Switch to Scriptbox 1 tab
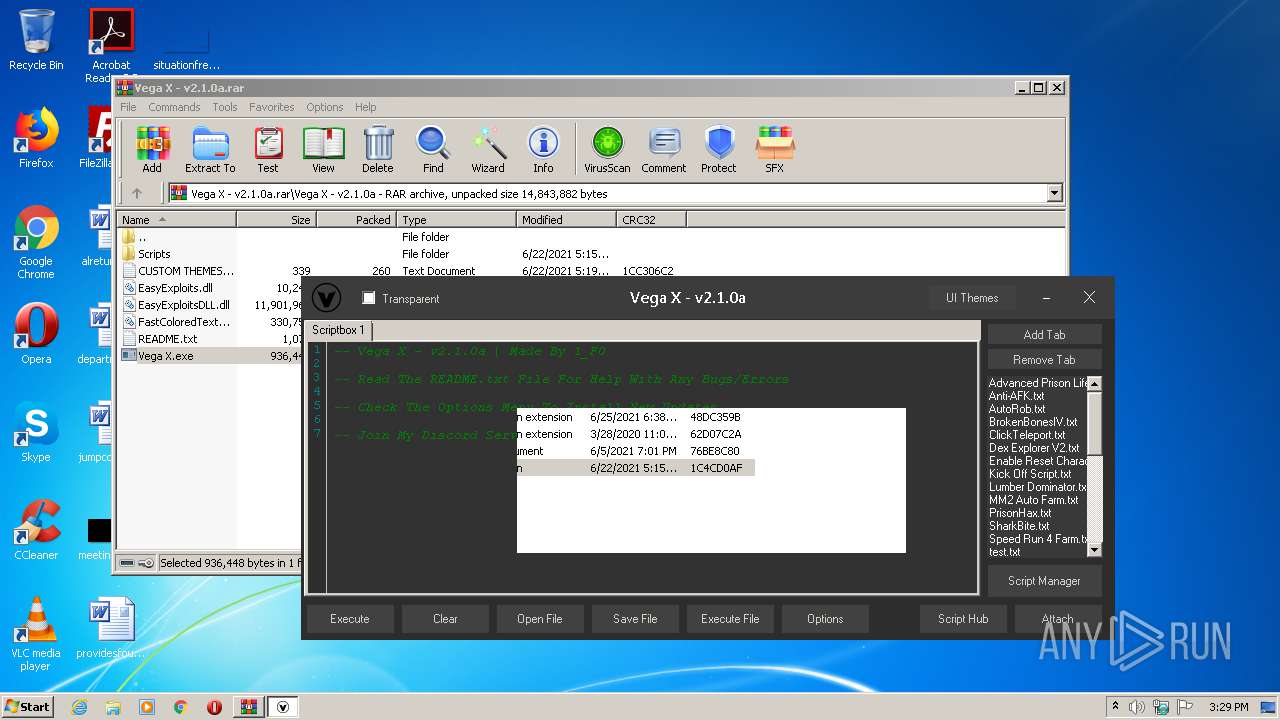This screenshot has height=720, width=1280. (x=338, y=330)
